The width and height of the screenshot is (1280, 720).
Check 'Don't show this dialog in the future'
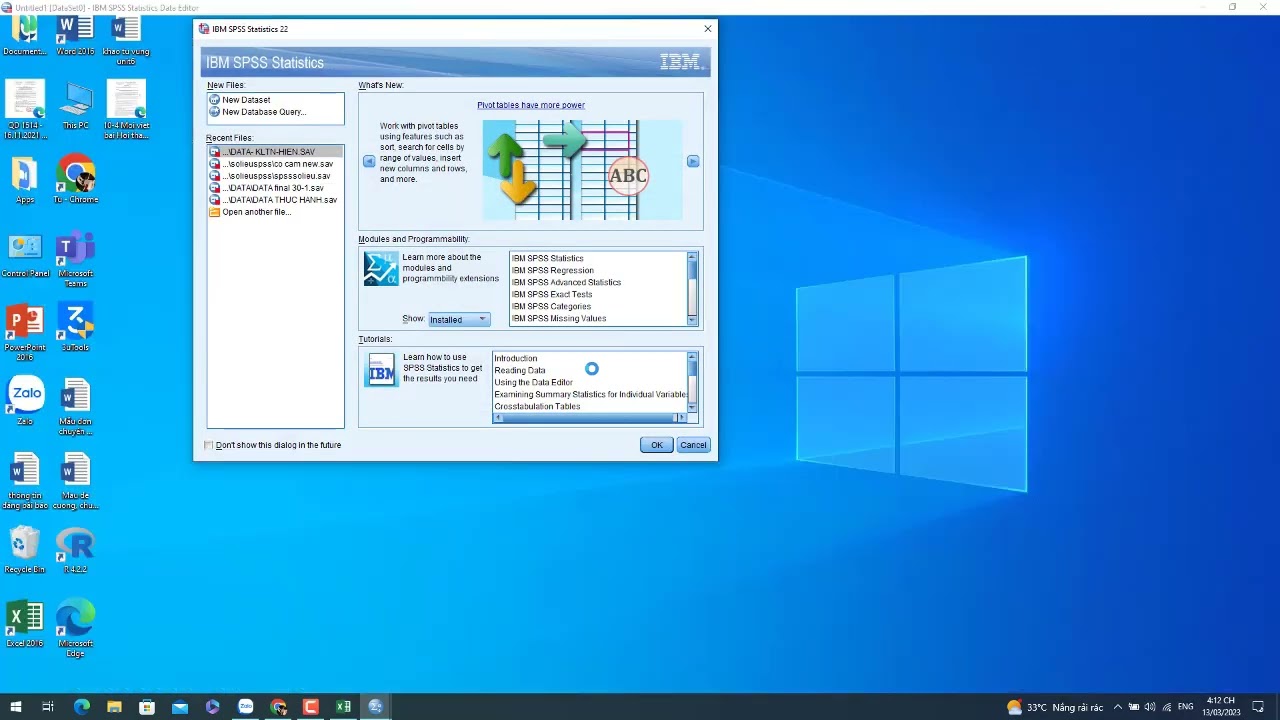[209, 445]
